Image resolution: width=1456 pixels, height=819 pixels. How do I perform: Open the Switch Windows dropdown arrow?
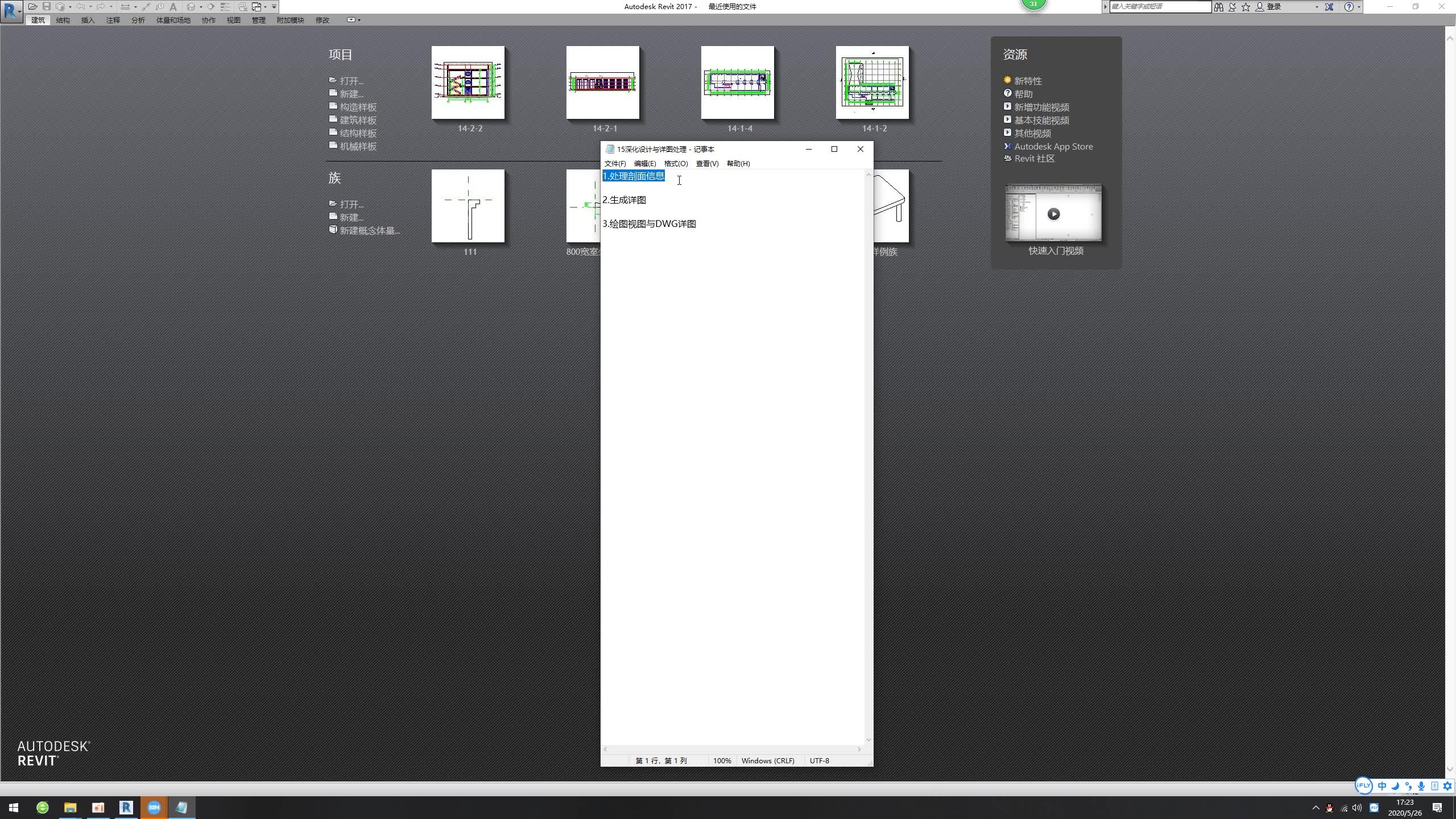[x=264, y=7]
